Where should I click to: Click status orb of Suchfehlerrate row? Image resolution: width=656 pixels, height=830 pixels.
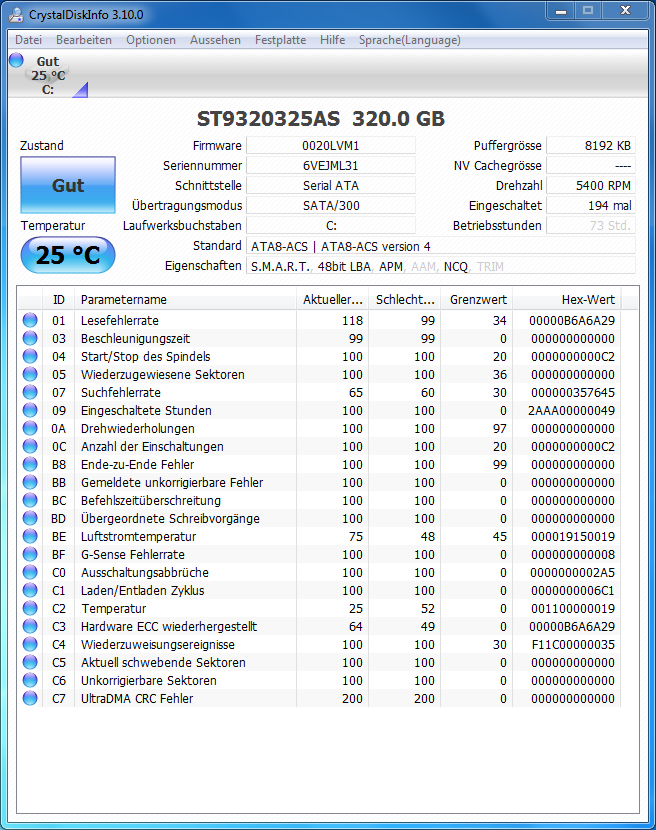(x=30, y=392)
